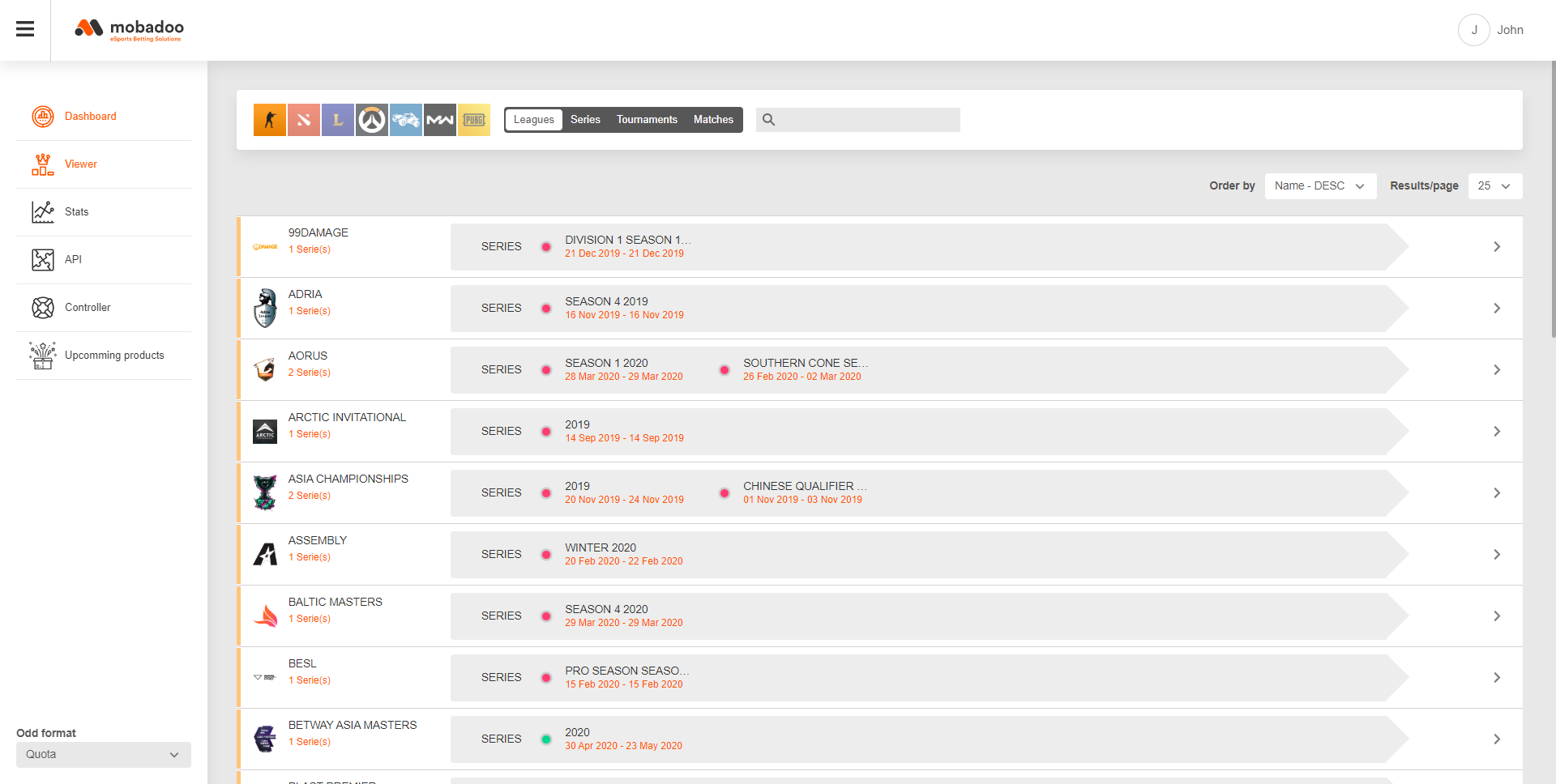
Task: Open the Odd format Quota dropdown
Action: [x=104, y=755]
